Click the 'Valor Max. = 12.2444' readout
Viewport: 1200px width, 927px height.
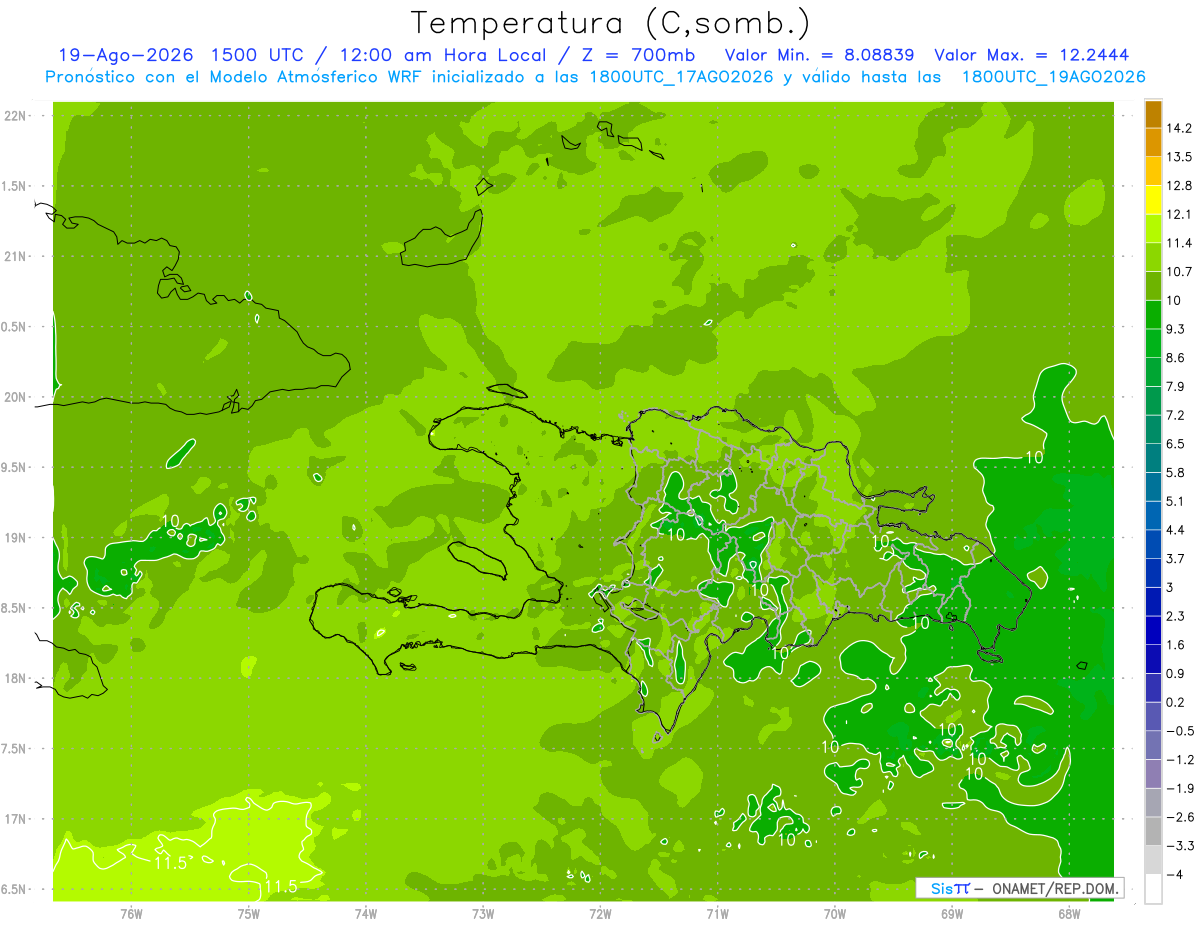click(x=1031, y=56)
